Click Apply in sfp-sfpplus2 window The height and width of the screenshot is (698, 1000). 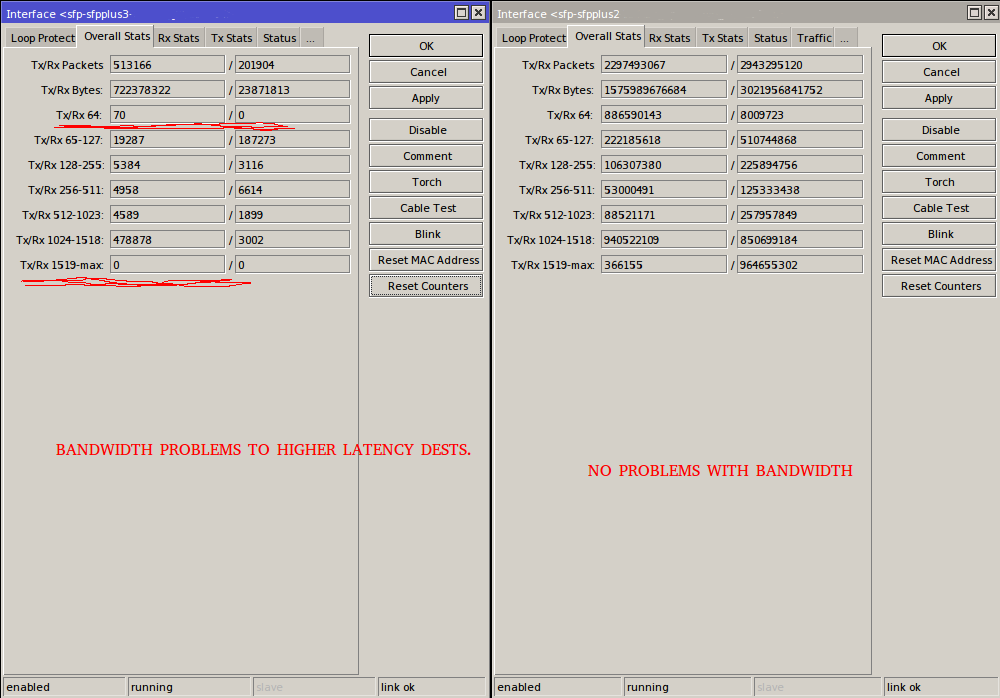939,98
